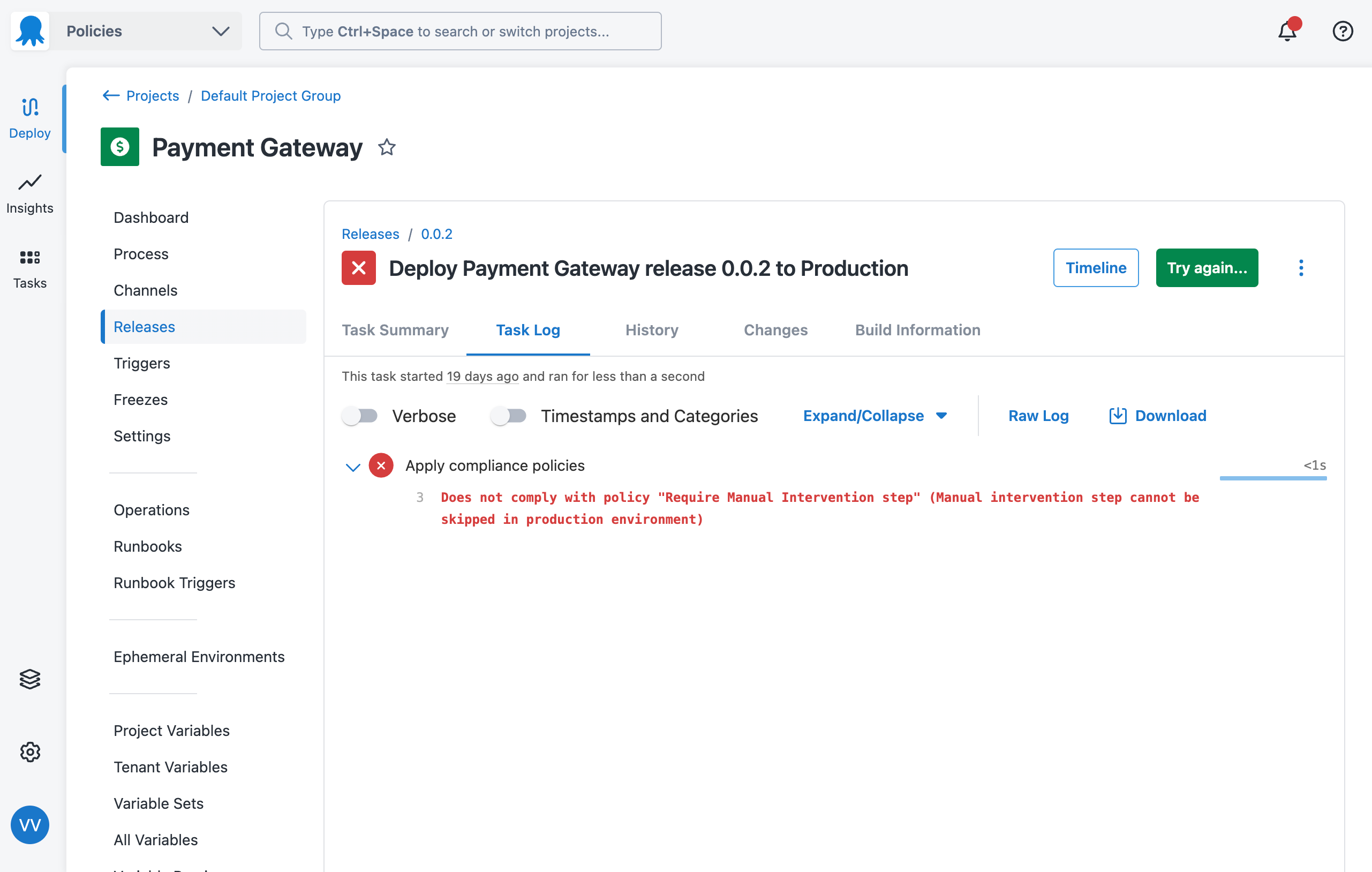Click the Apply compliance policies step title
This screenshot has width=1372, height=872.
coord(495,465)
